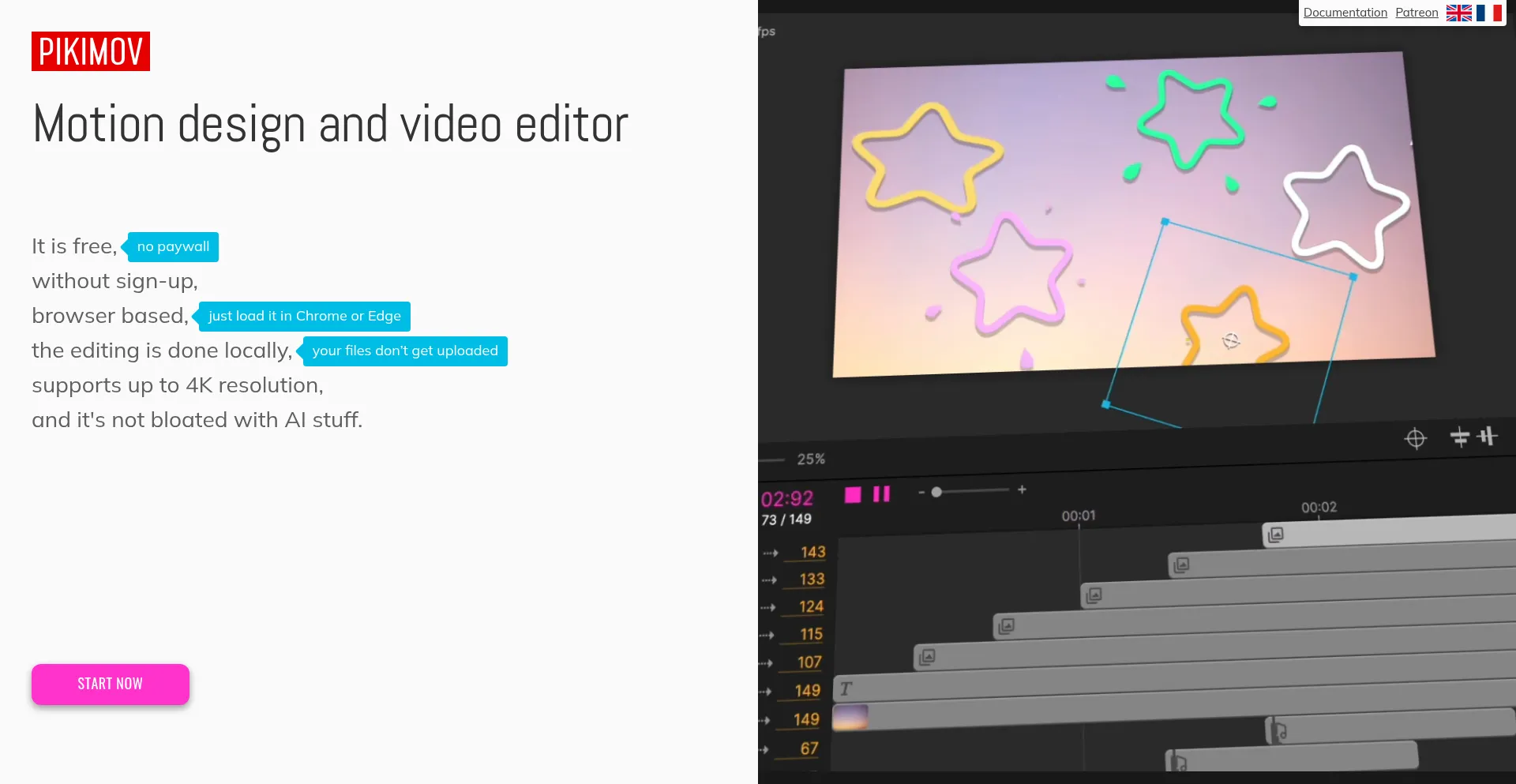Click the 00:01 timeline marker

1079,516
